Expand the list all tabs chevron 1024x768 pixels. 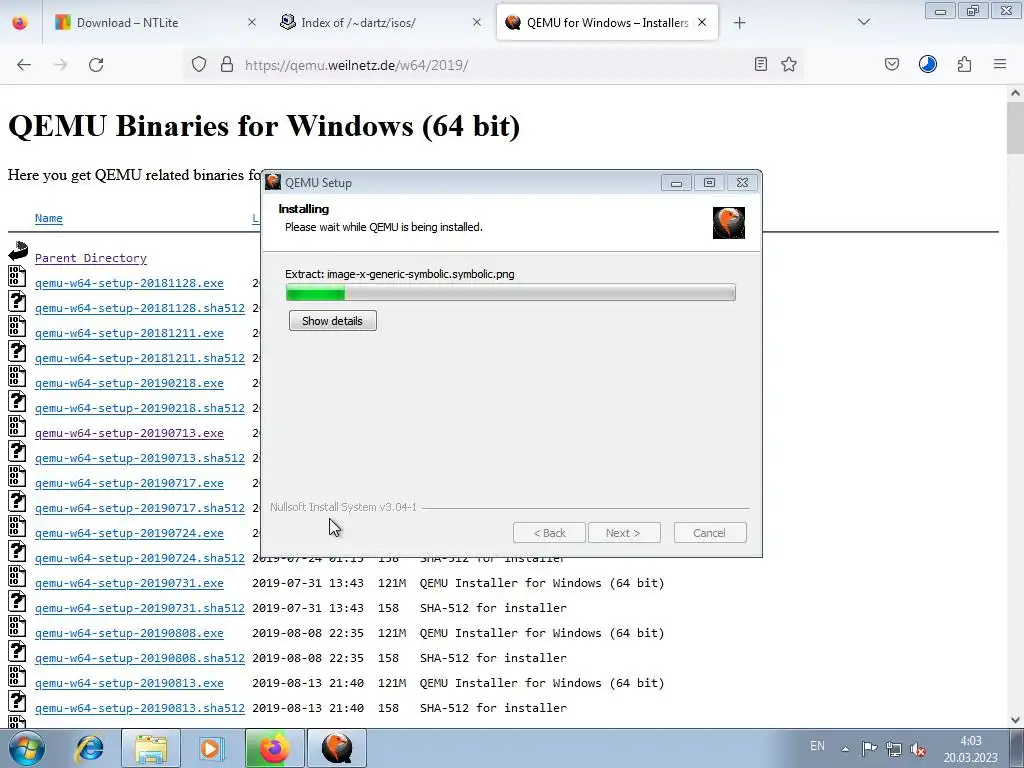coord(863,22)
